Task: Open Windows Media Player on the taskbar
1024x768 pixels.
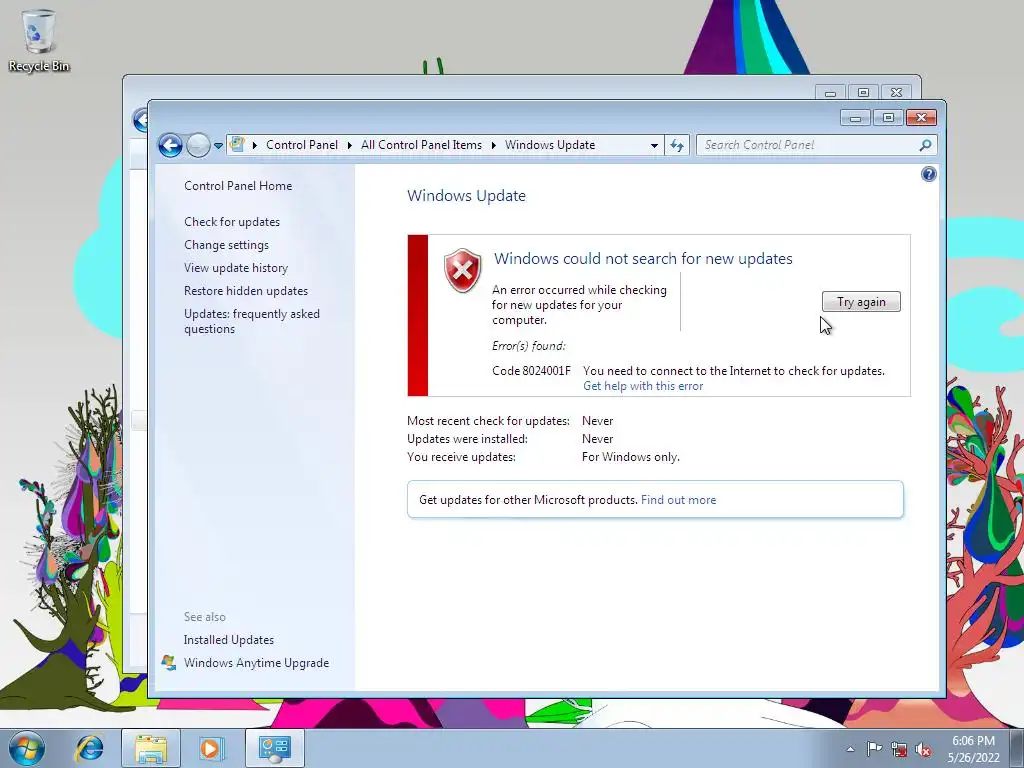Action: [211, 748]
